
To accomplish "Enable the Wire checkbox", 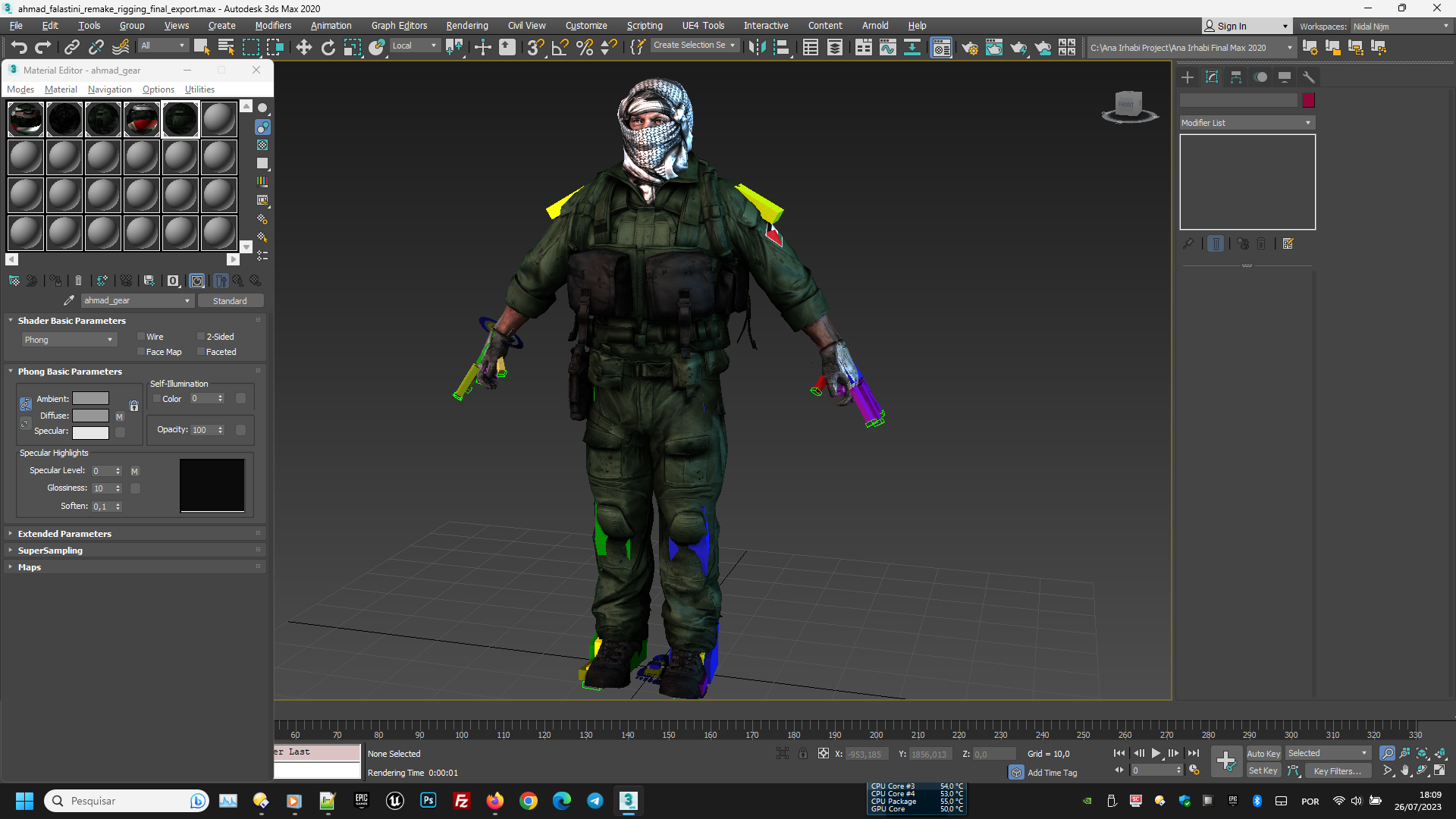I will 141,337.
